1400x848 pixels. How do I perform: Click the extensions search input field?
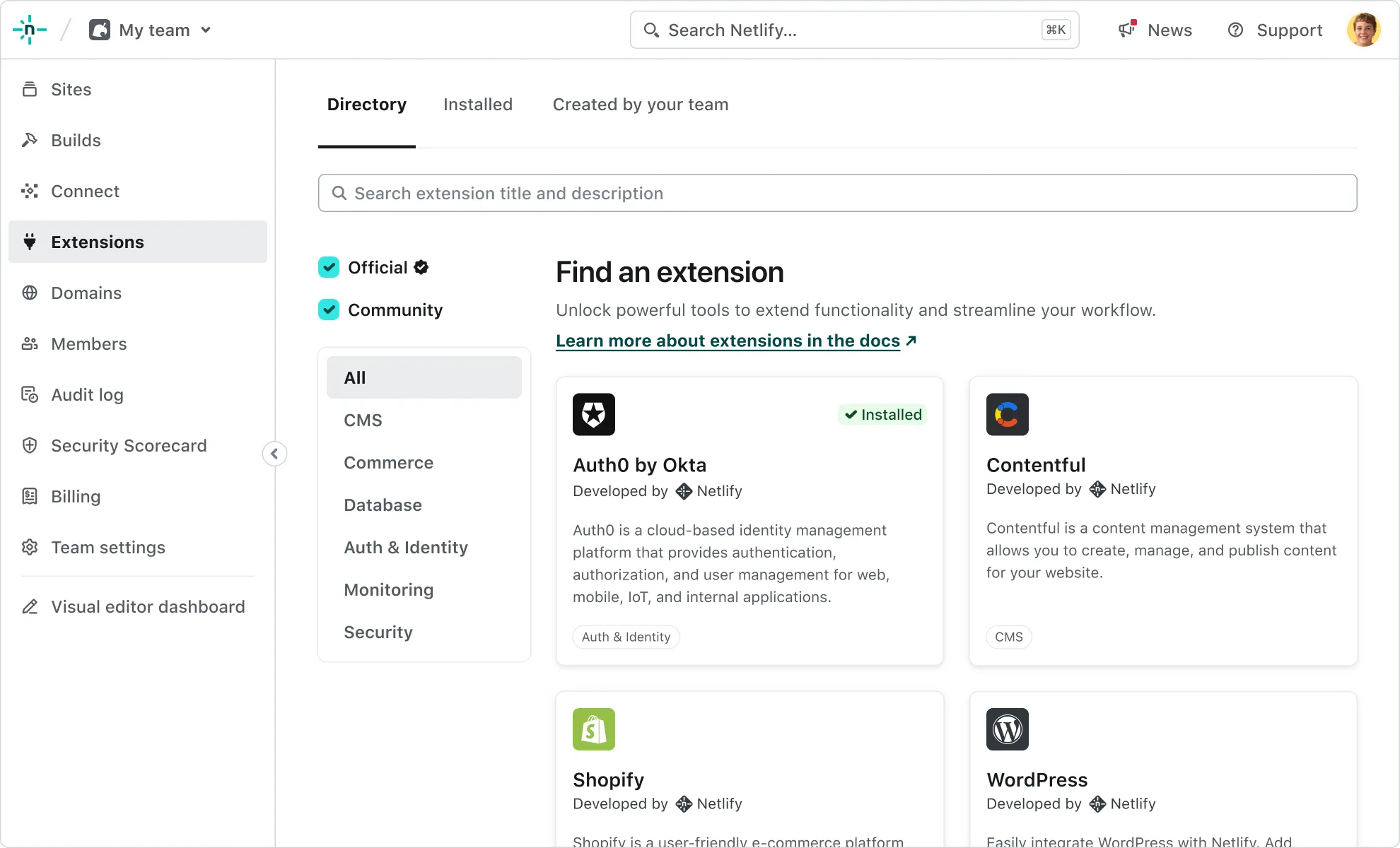coord(838,193)
